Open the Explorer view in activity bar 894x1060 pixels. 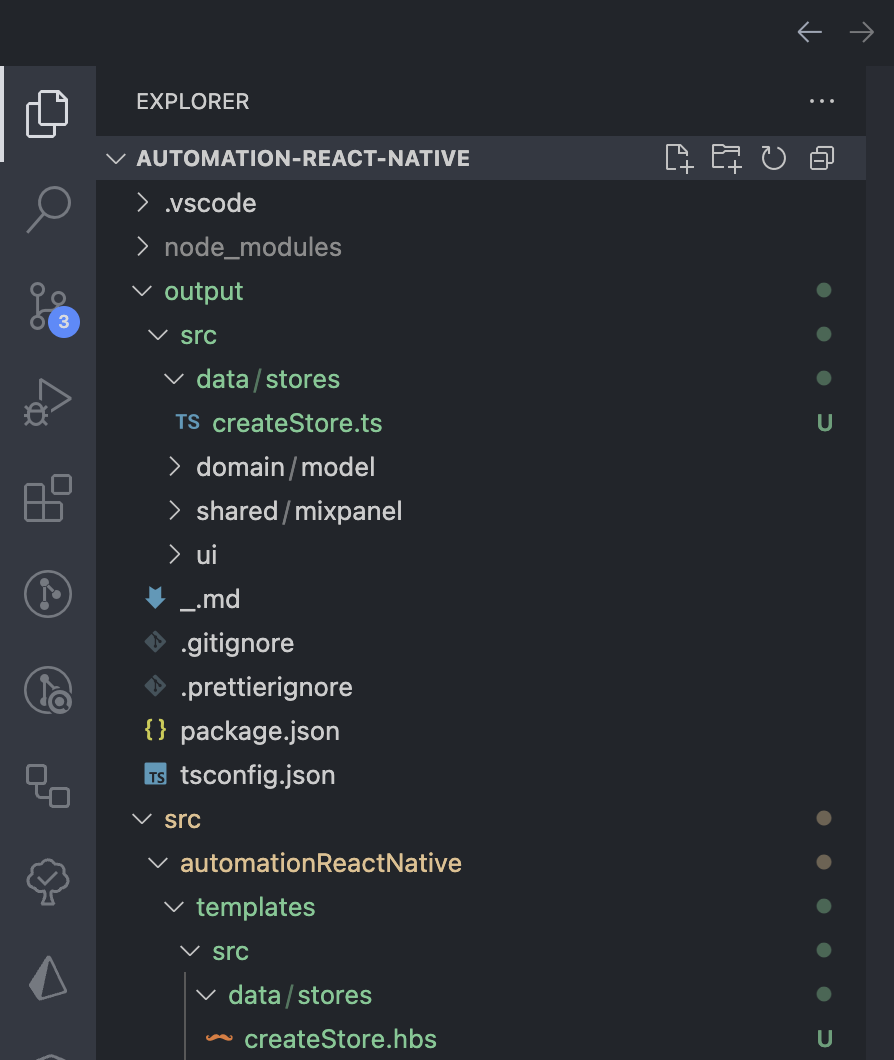47,113
